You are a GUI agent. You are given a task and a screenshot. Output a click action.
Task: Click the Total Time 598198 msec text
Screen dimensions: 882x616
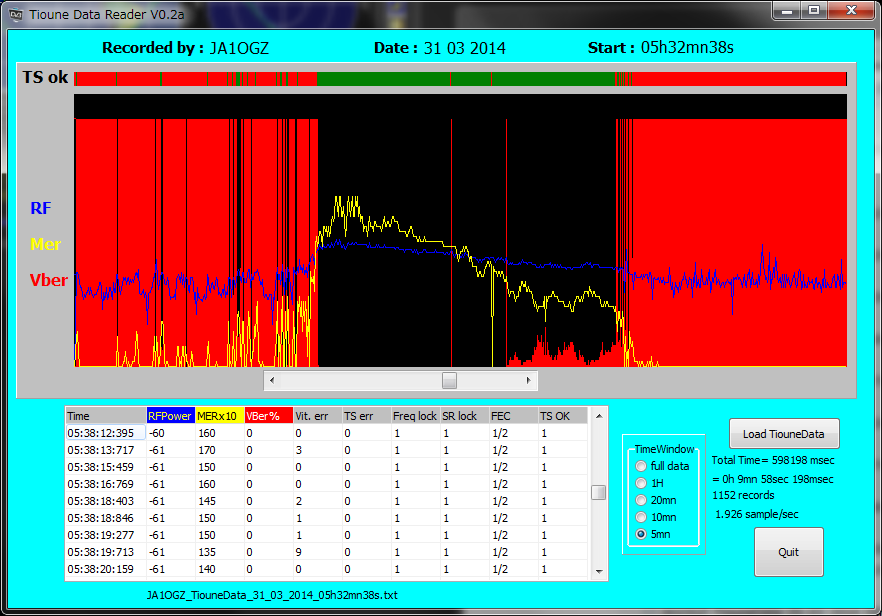point(773,460)
